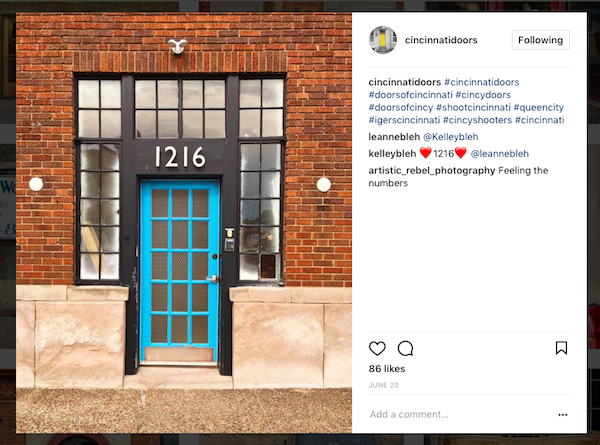Open the cincinnatidoors profile avatar
Viewport: 600px width, 445px height.
pos(382,40)
